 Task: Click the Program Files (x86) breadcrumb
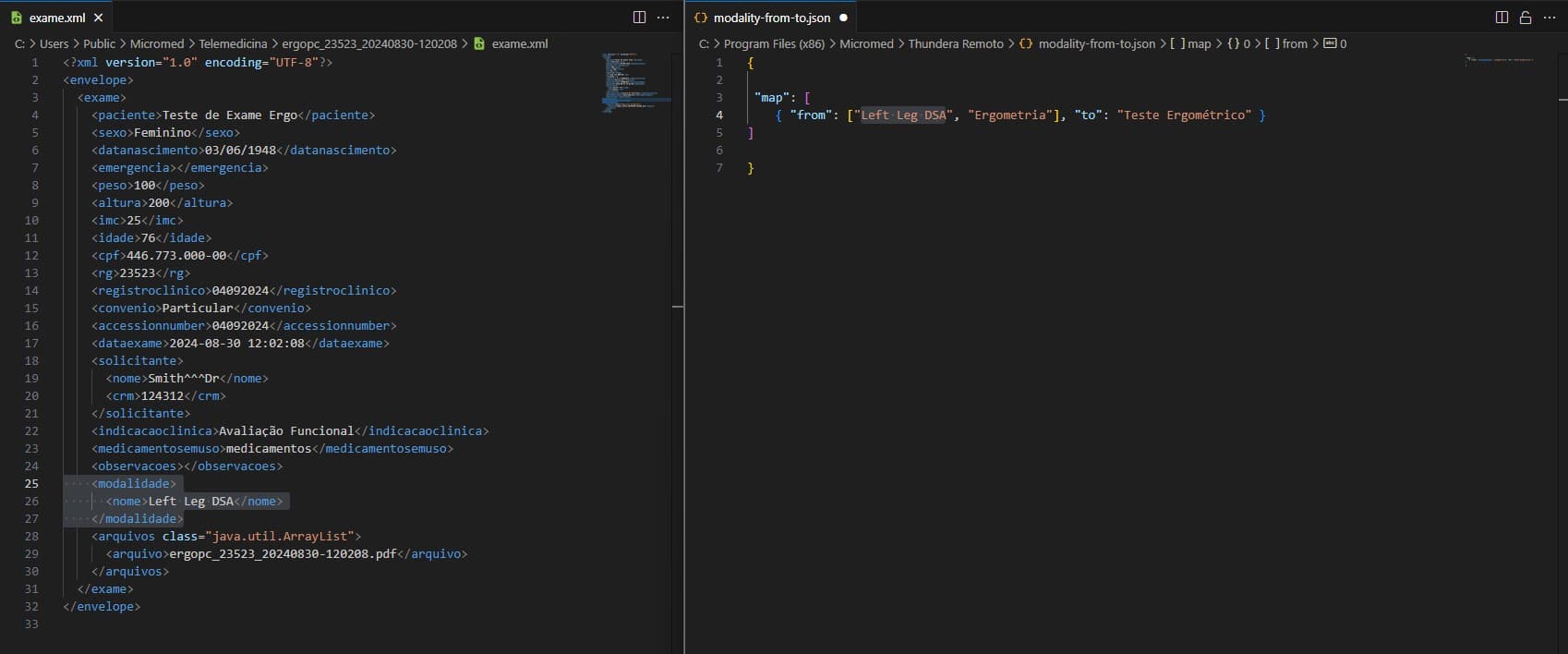point(774,43)
